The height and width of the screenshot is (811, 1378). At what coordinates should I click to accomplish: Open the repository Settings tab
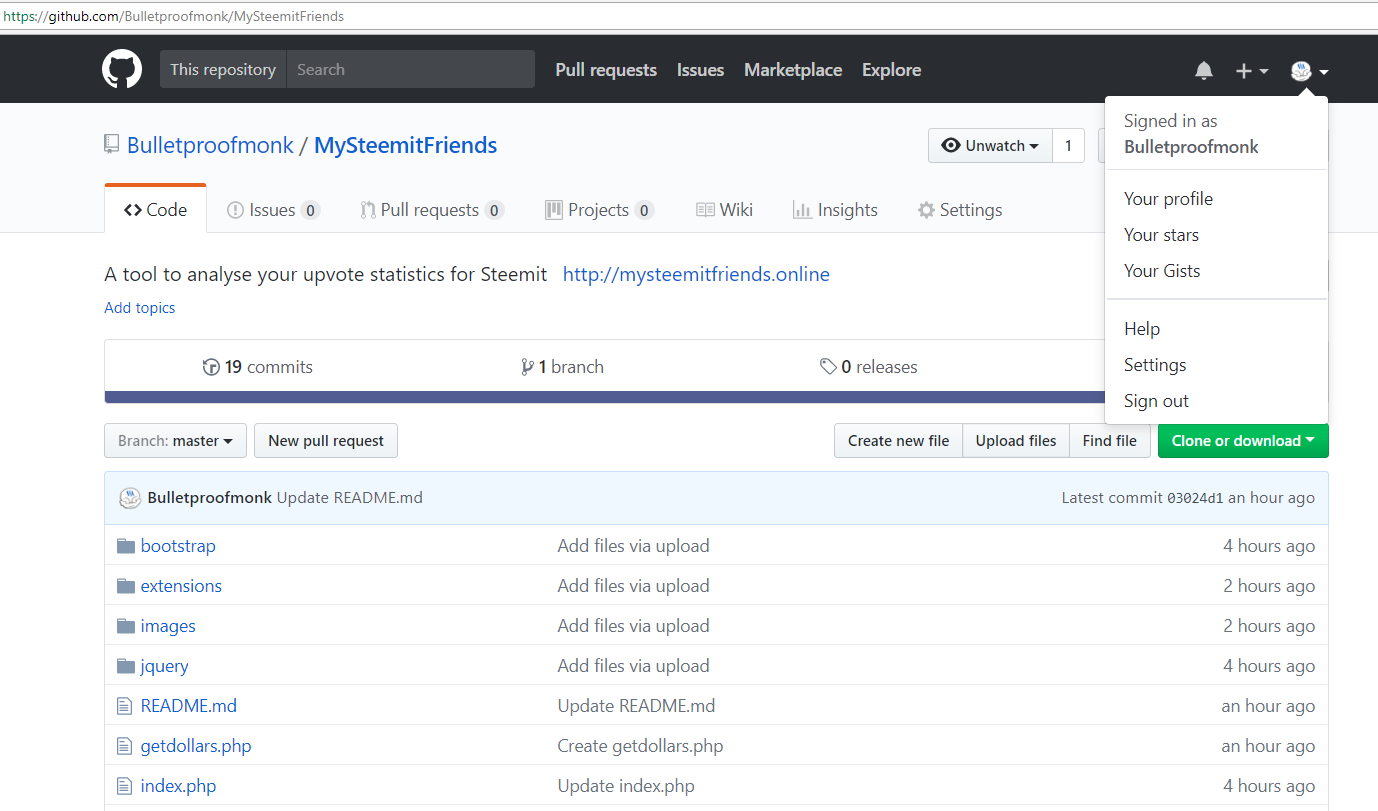coord(960,210)
